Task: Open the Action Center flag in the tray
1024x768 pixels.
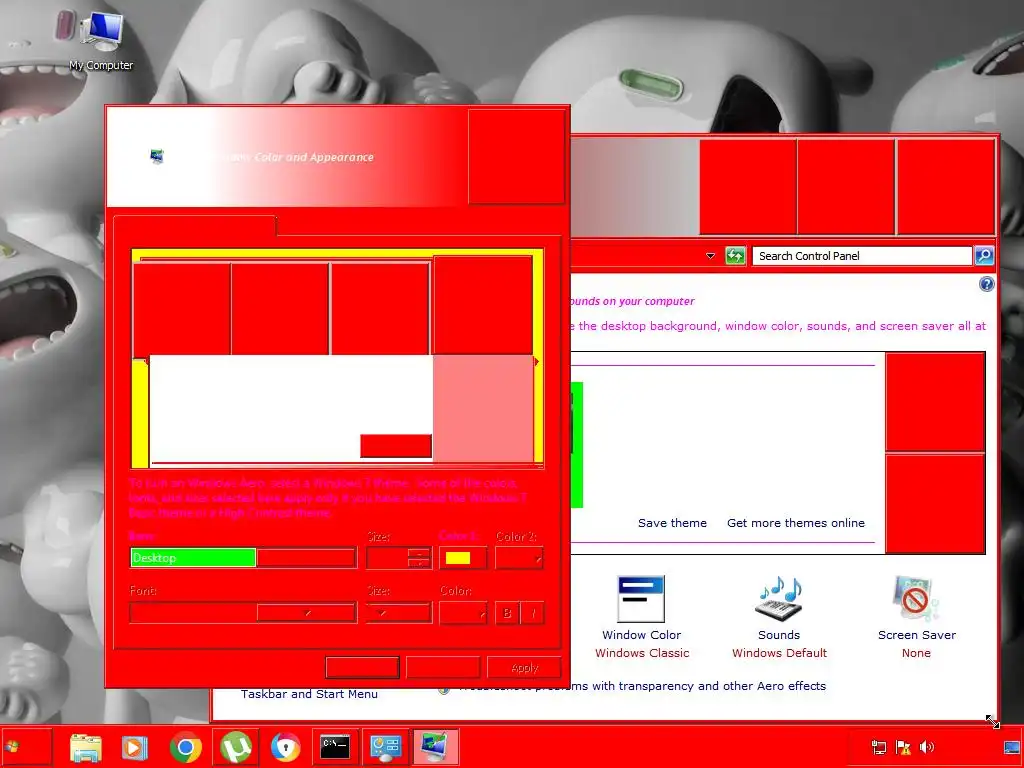Action: click(903, 747)
